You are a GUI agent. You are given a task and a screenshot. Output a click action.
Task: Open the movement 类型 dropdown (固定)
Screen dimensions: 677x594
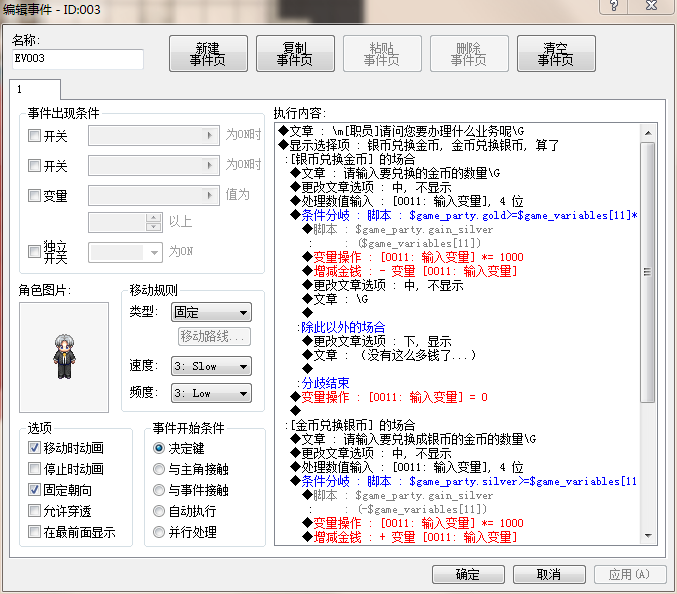(x=211, y=312)
